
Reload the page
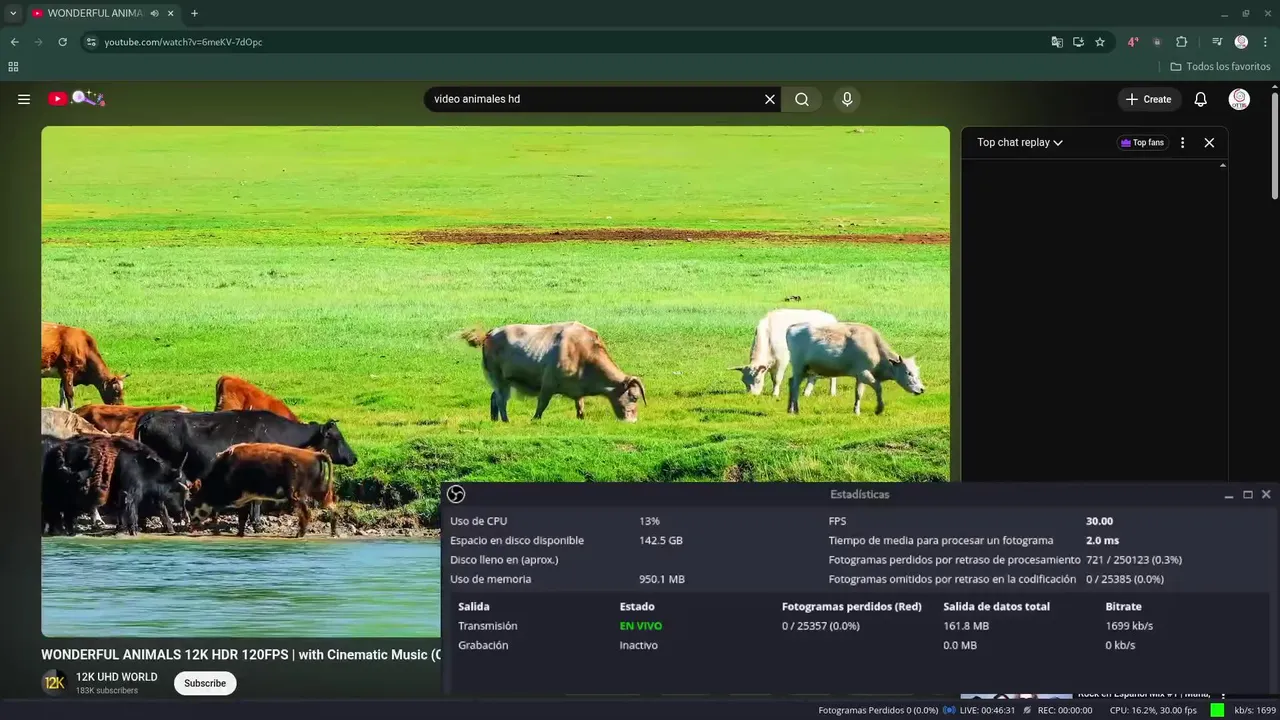pos(62,42)
